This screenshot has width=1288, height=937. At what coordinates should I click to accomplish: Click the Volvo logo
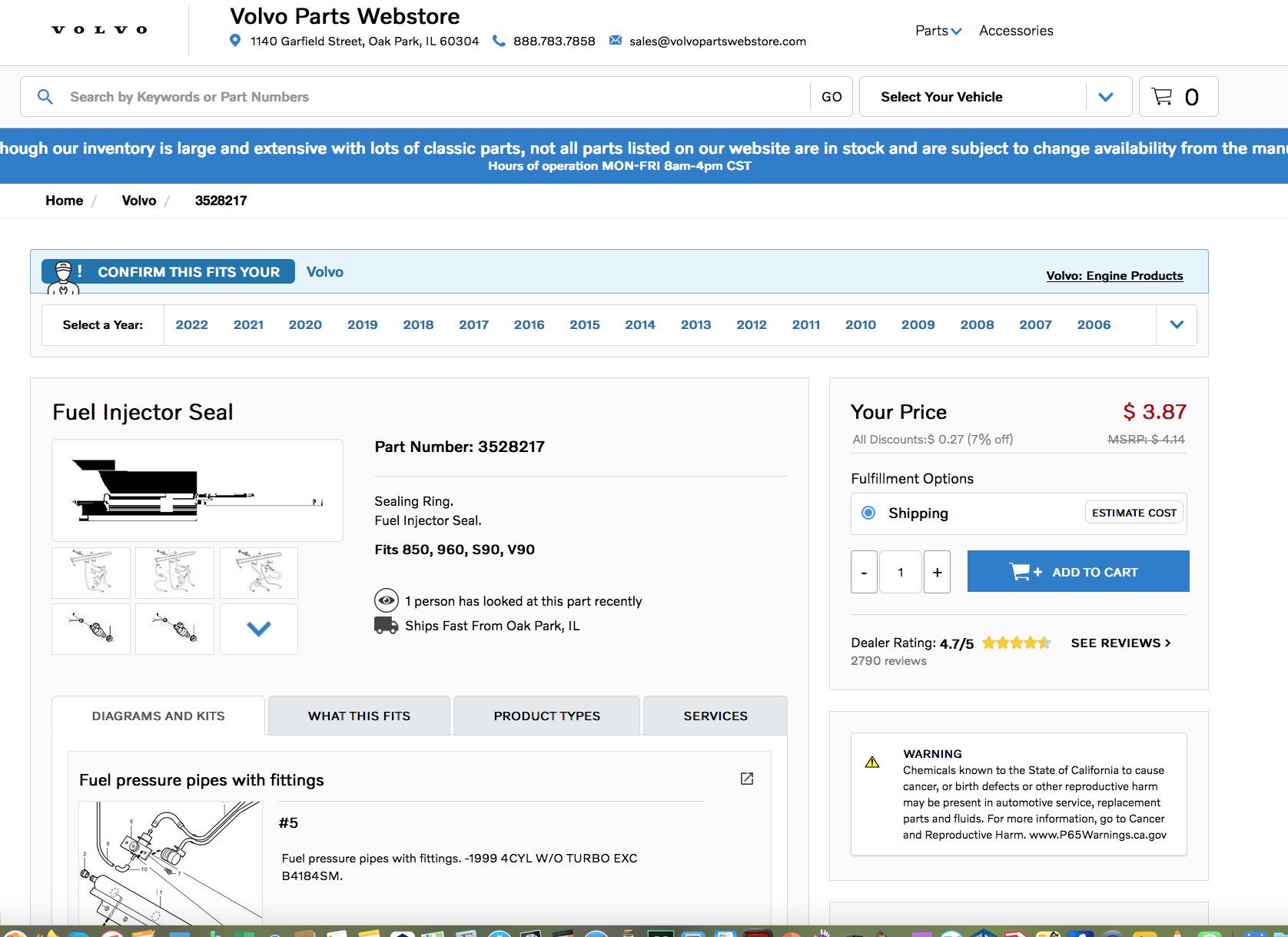click(x=99, y=30)
